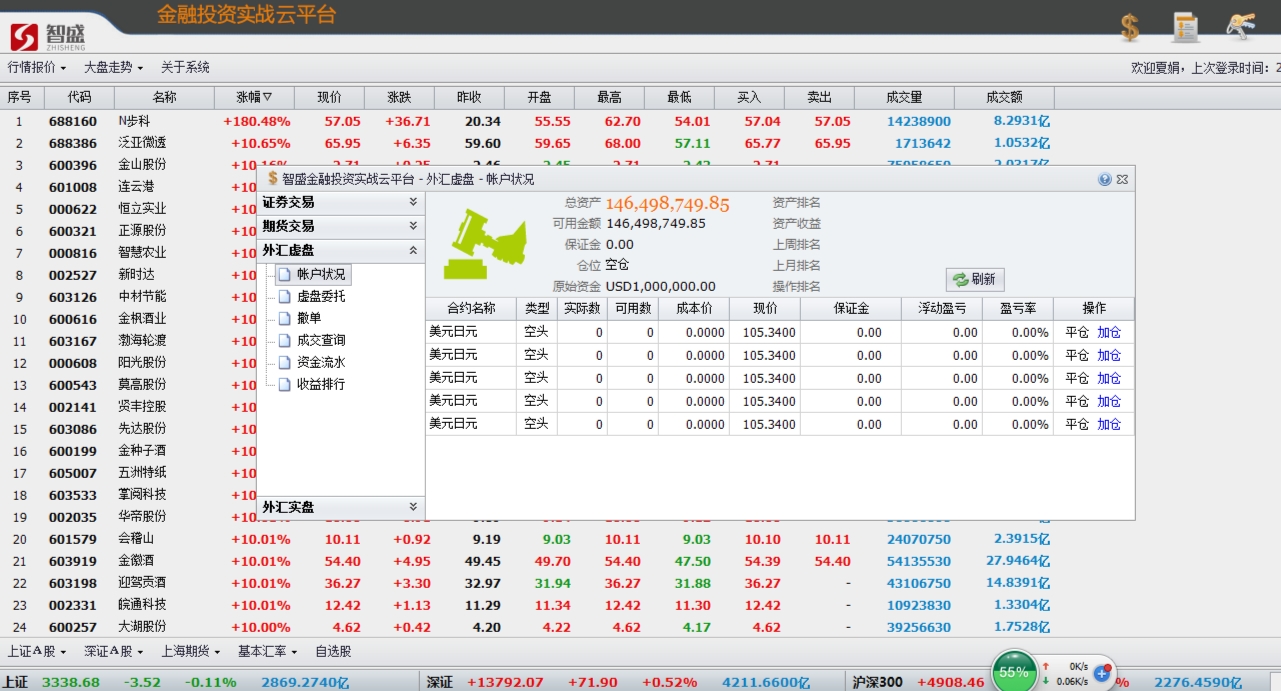Click volume 14238900 for N步科

[x=919, y=121]
